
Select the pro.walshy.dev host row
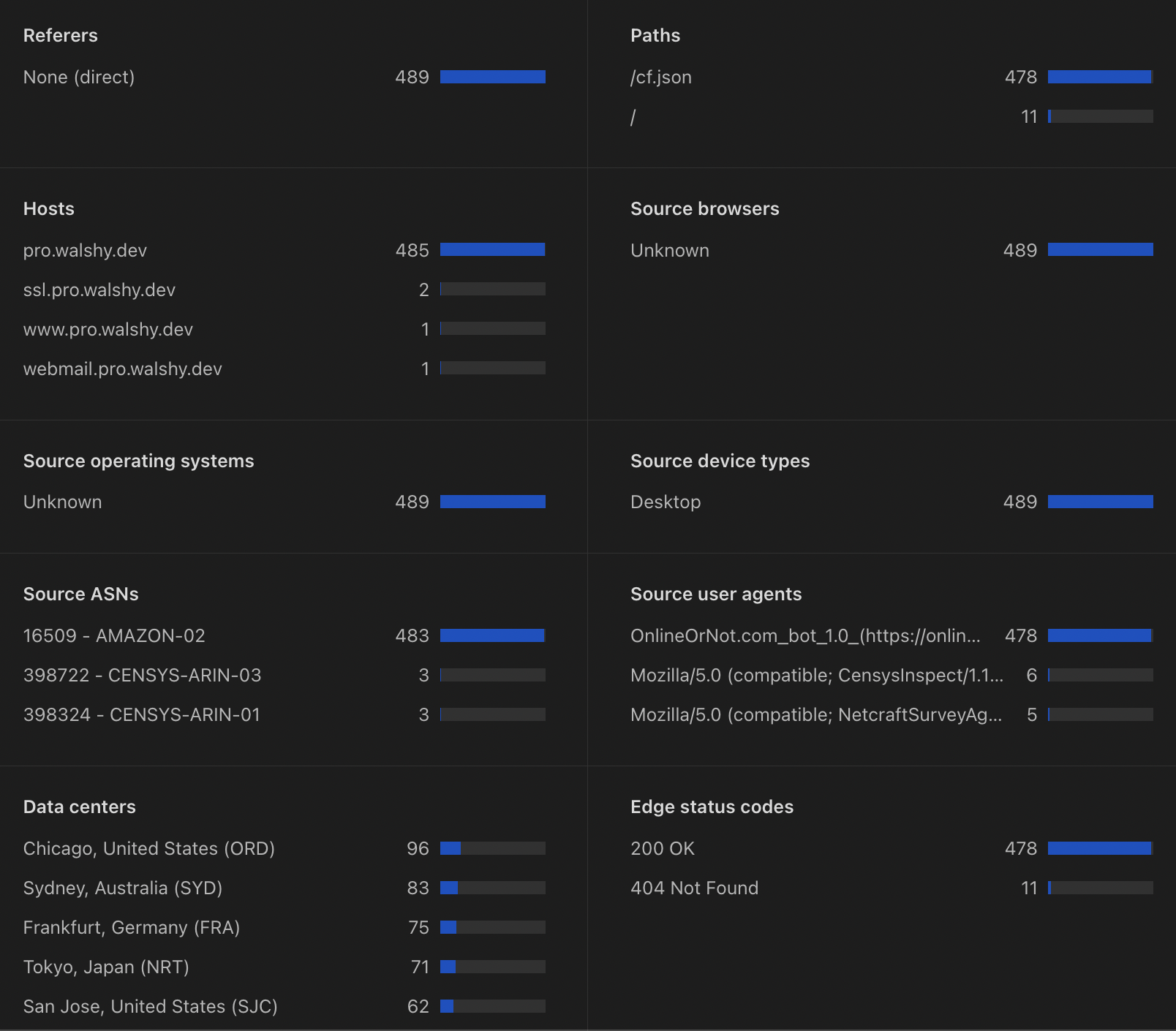pos(85,251)
